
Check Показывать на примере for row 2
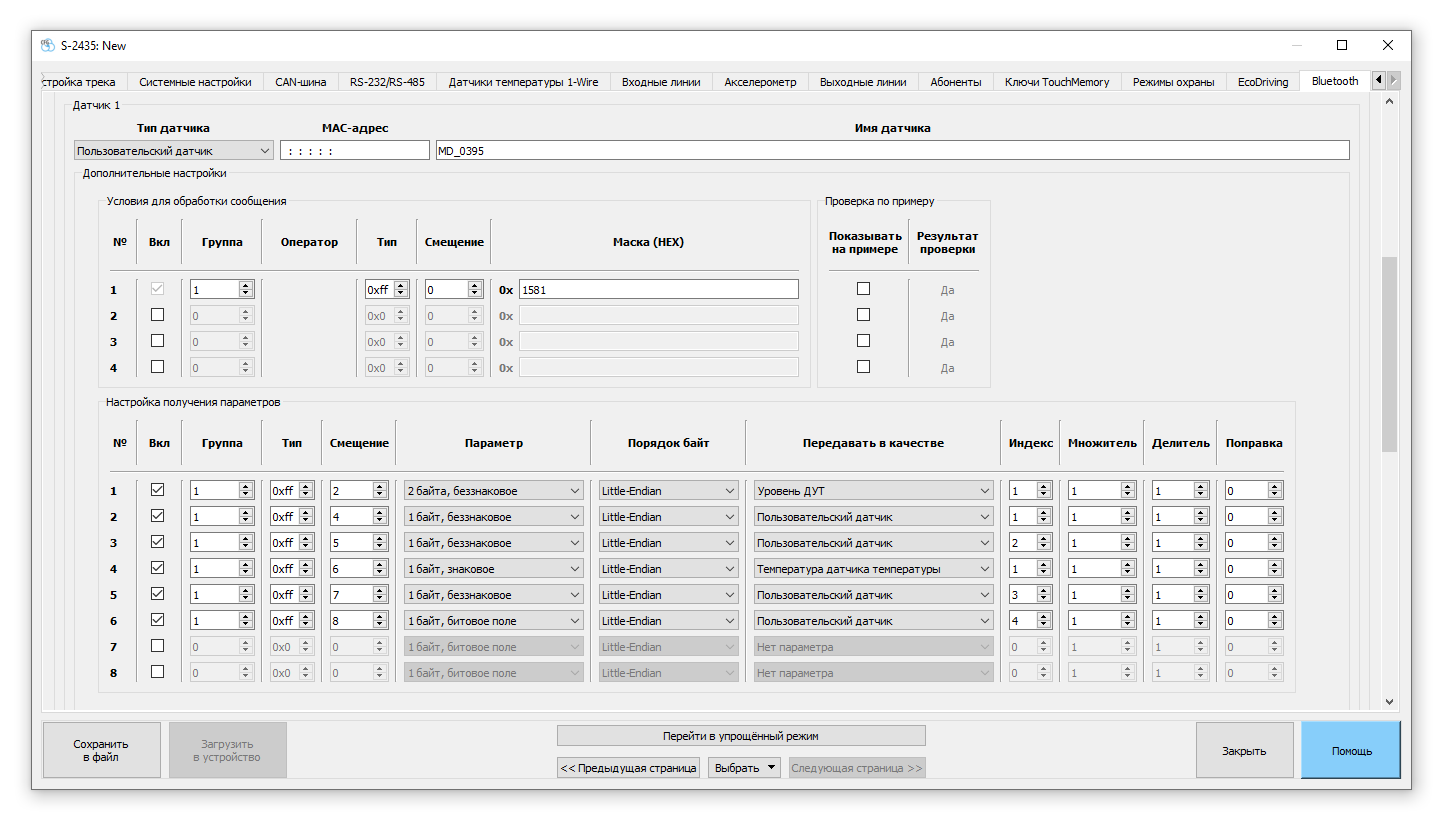tap(863, 315)
